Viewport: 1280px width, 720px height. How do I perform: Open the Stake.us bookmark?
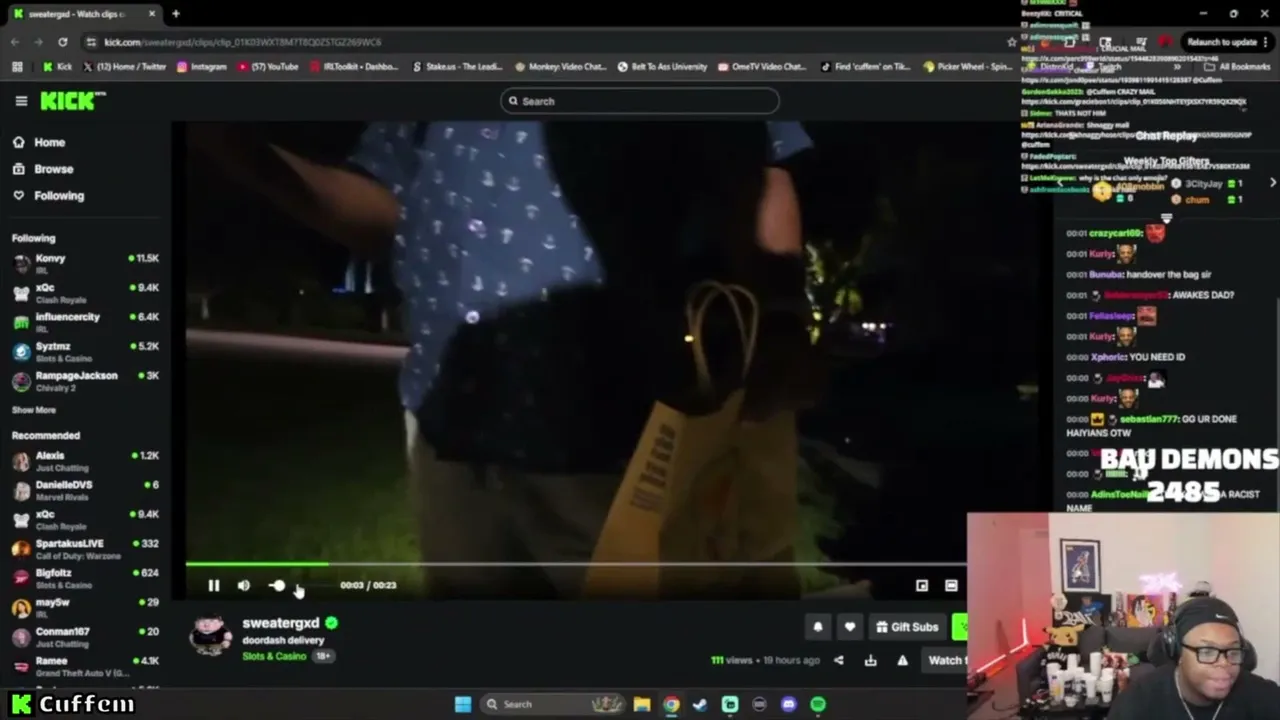click(457, 67)
